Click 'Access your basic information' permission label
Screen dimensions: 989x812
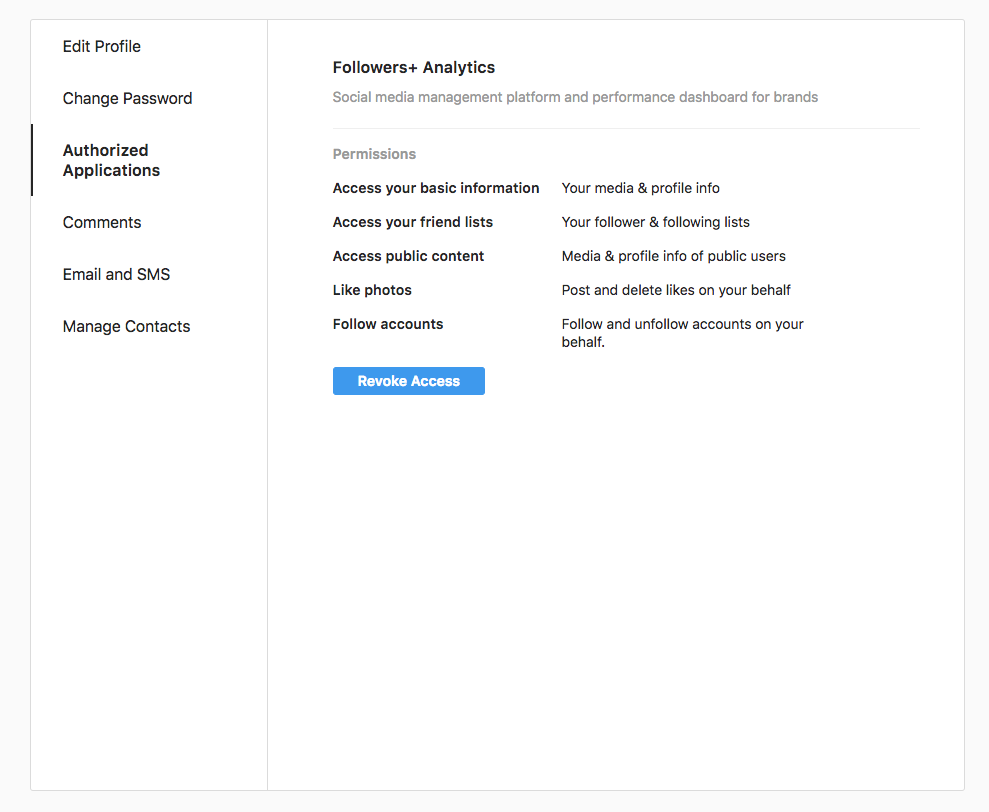(x=436, y=188)
